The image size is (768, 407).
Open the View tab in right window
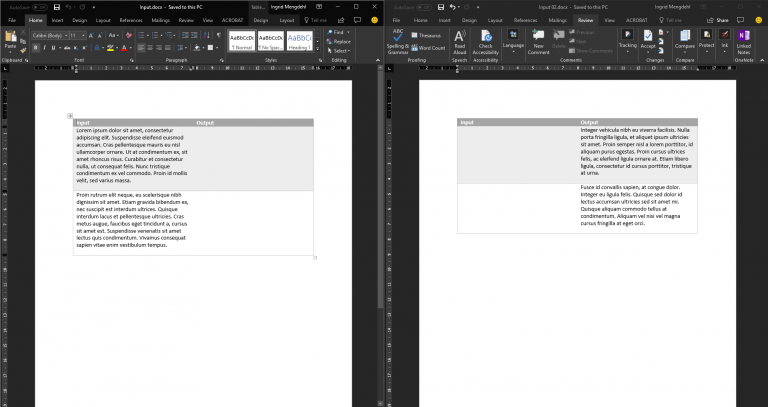click(x=608, y=19)
